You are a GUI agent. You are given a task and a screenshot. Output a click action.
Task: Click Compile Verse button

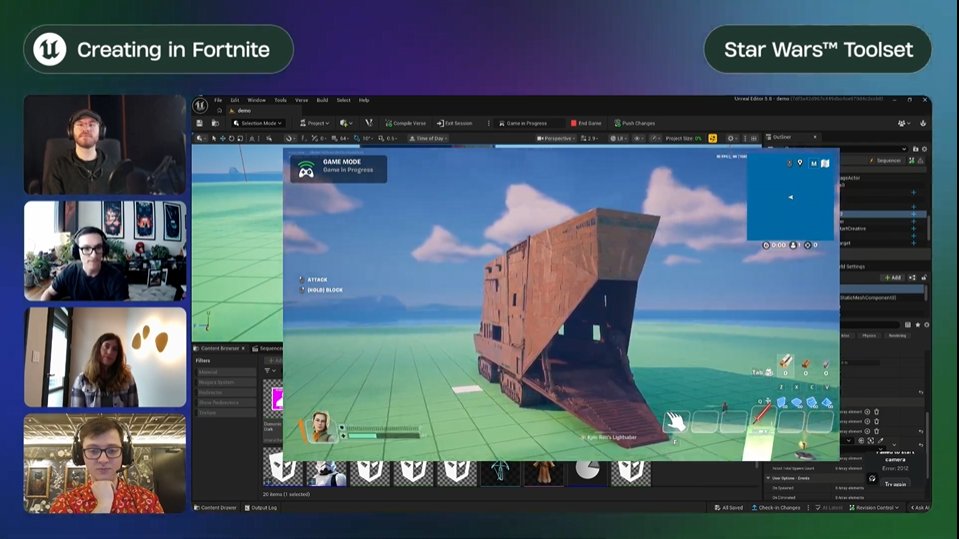click(x=405, y=123)
